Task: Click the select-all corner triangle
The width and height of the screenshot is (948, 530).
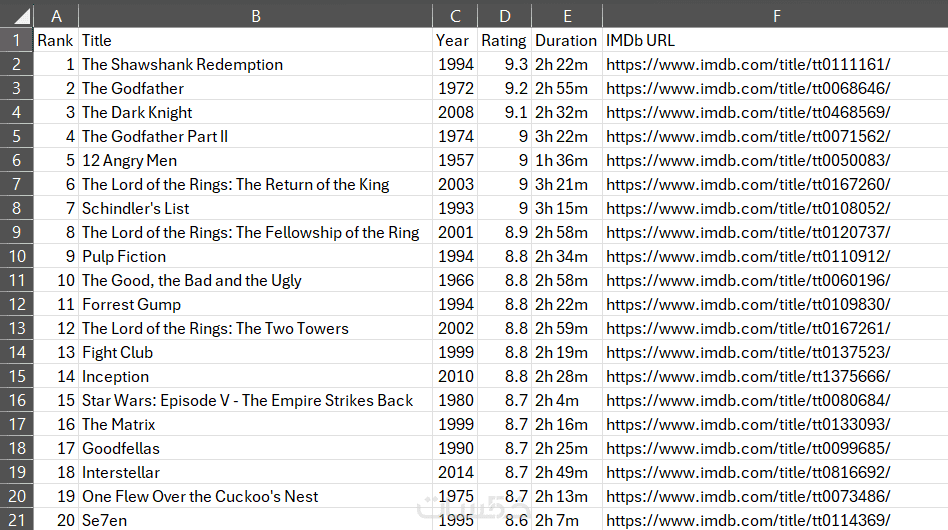Action: [x=16, y=15]
